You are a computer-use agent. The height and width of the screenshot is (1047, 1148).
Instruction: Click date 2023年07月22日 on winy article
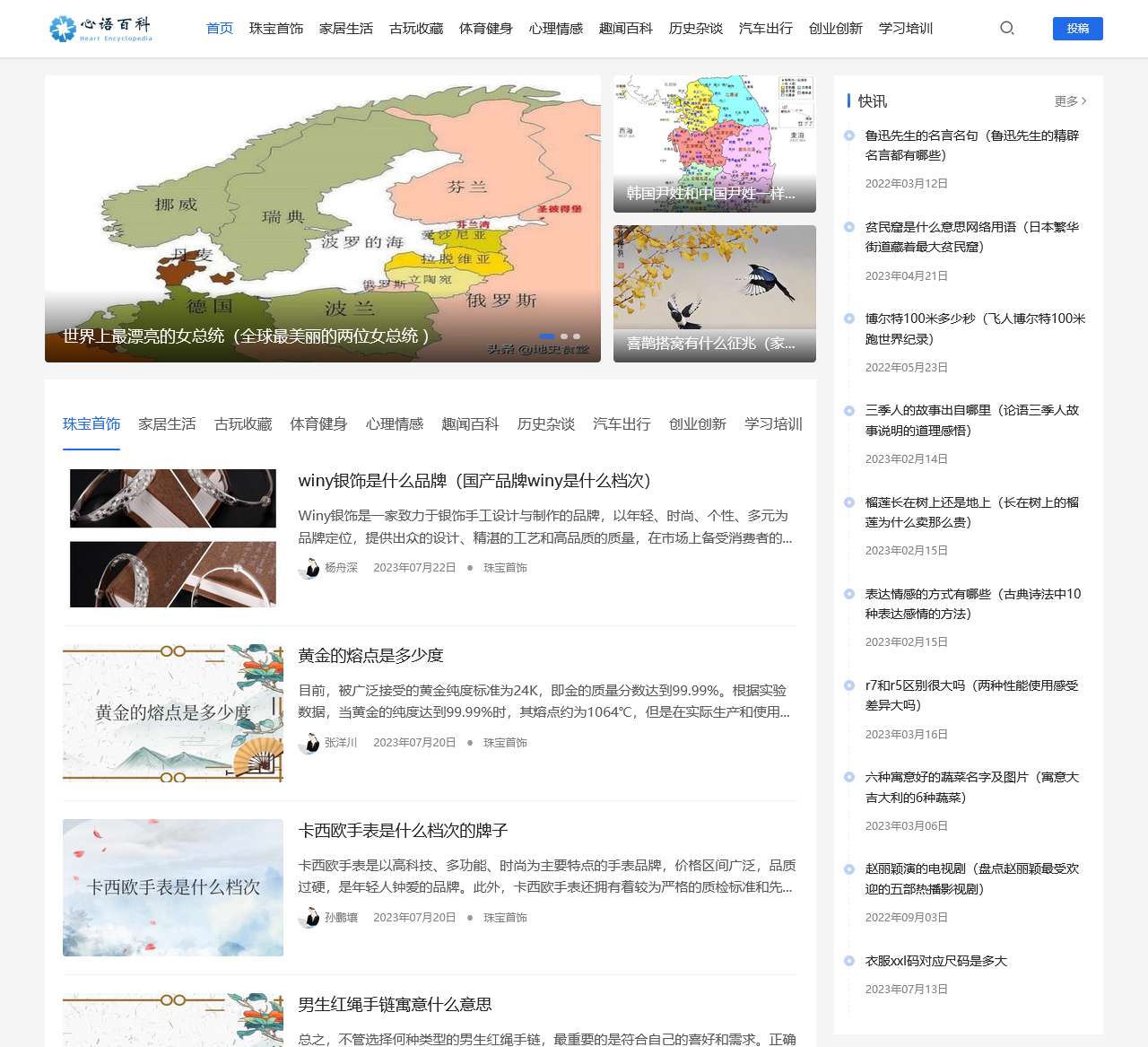414,568
